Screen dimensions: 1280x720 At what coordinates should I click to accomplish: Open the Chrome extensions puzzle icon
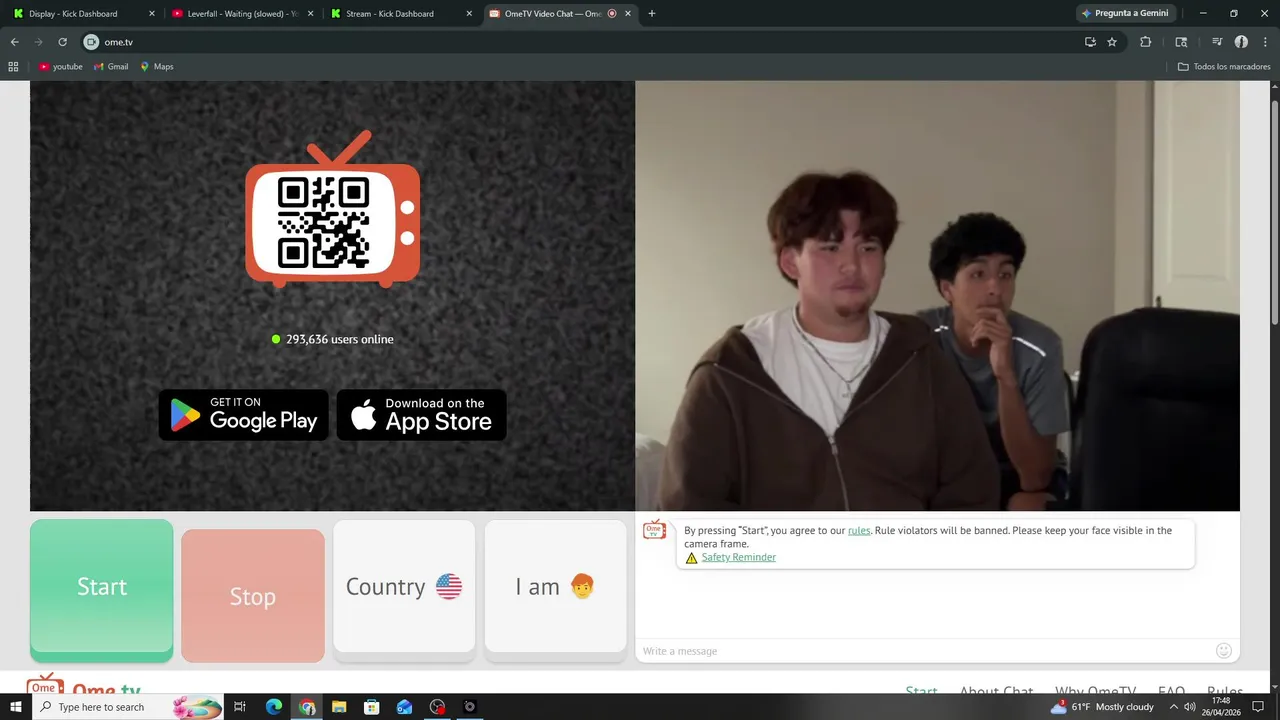click(x=1145, y=42)
